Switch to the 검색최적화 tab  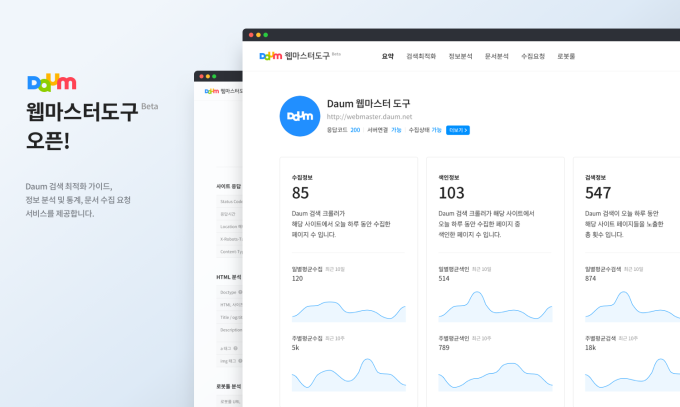(x=421, y=56)
